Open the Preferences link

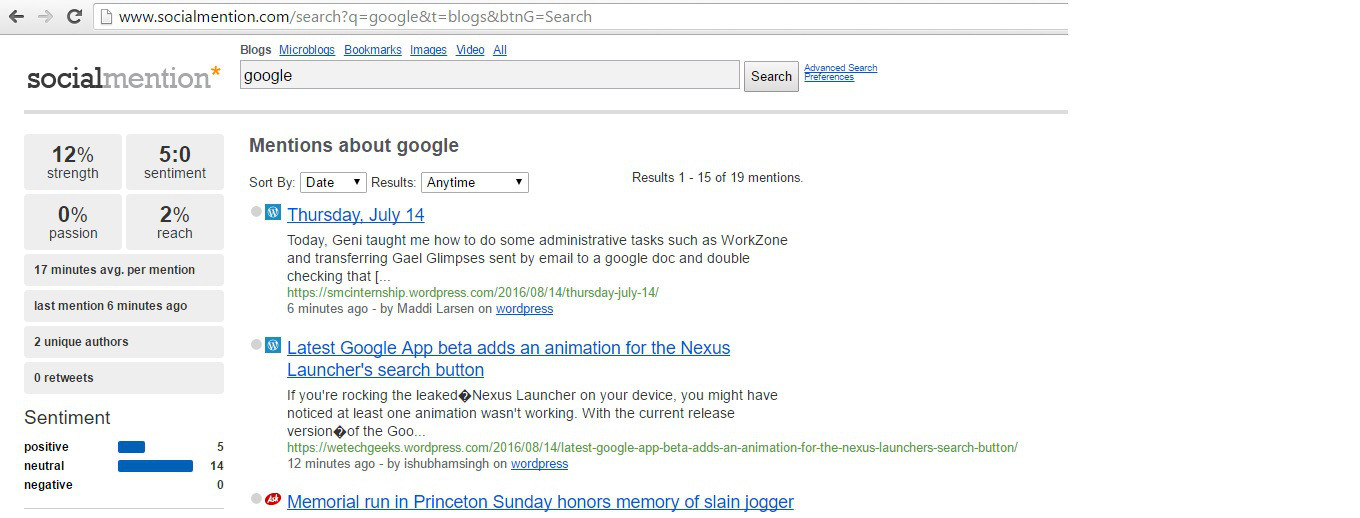[829, 77]
